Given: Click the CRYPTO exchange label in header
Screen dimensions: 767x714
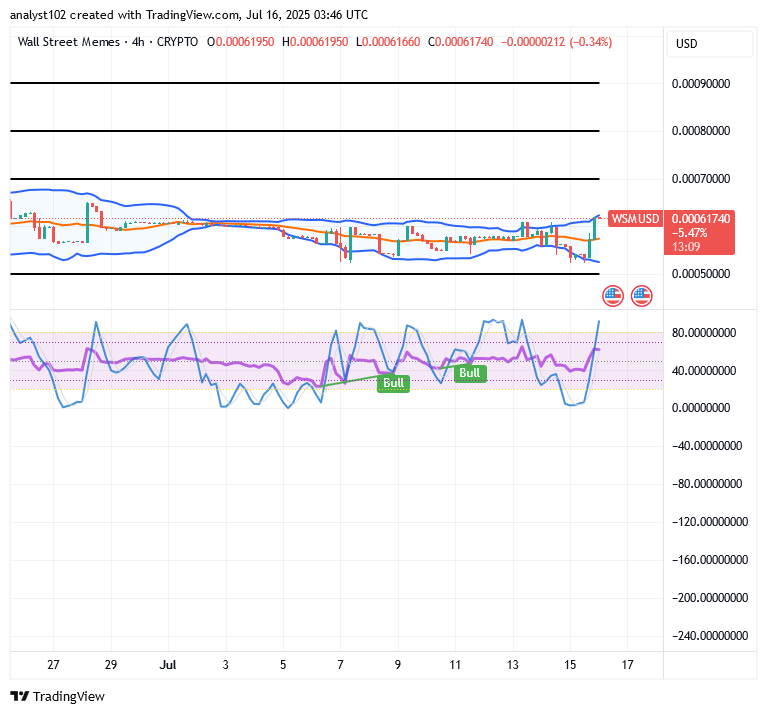Looking at the screenshot, I should 177,42.
